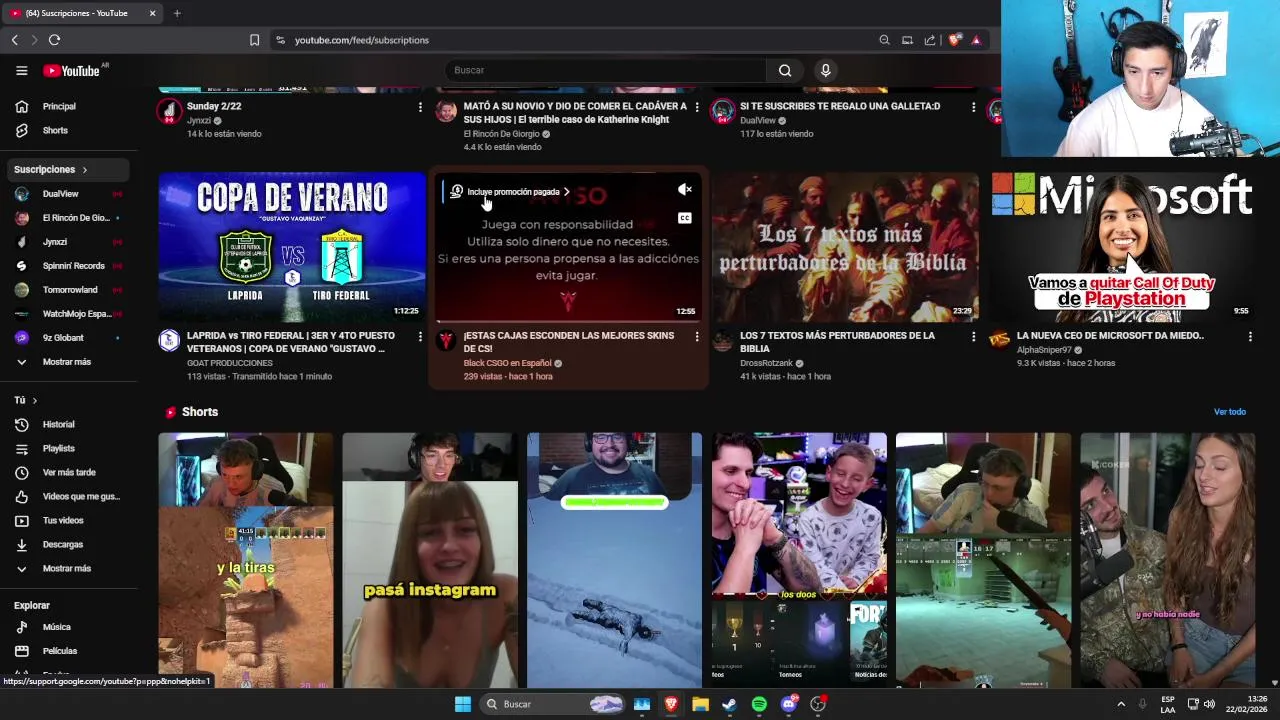Open a new browser tab
Viewport: 1280px width, 720px height.
pyautogui.click(x=177, y=13)
